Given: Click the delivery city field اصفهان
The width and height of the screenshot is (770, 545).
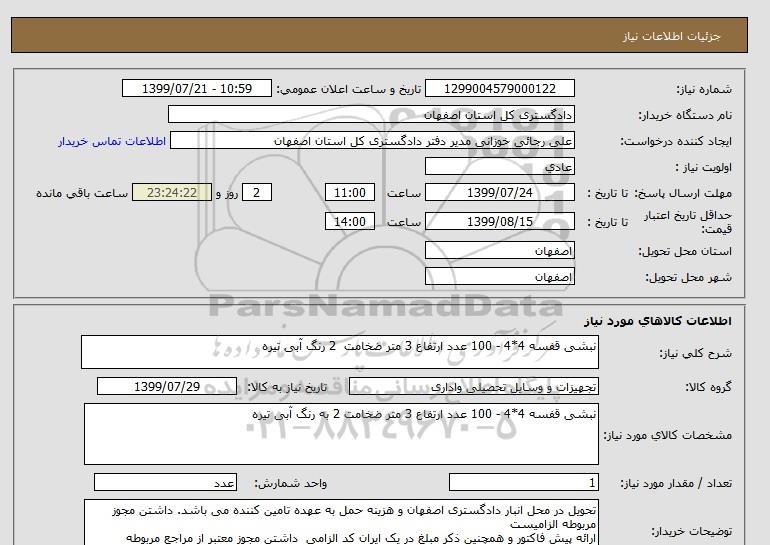Looking at the screenshot, I should 499,277.
